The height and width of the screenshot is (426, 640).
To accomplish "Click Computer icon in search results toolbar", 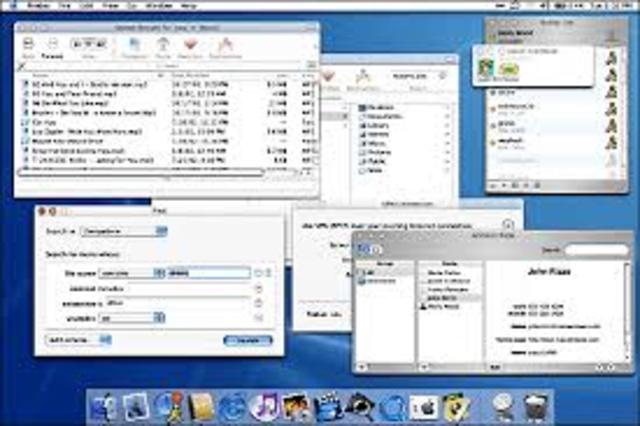I will coord(135,48).
